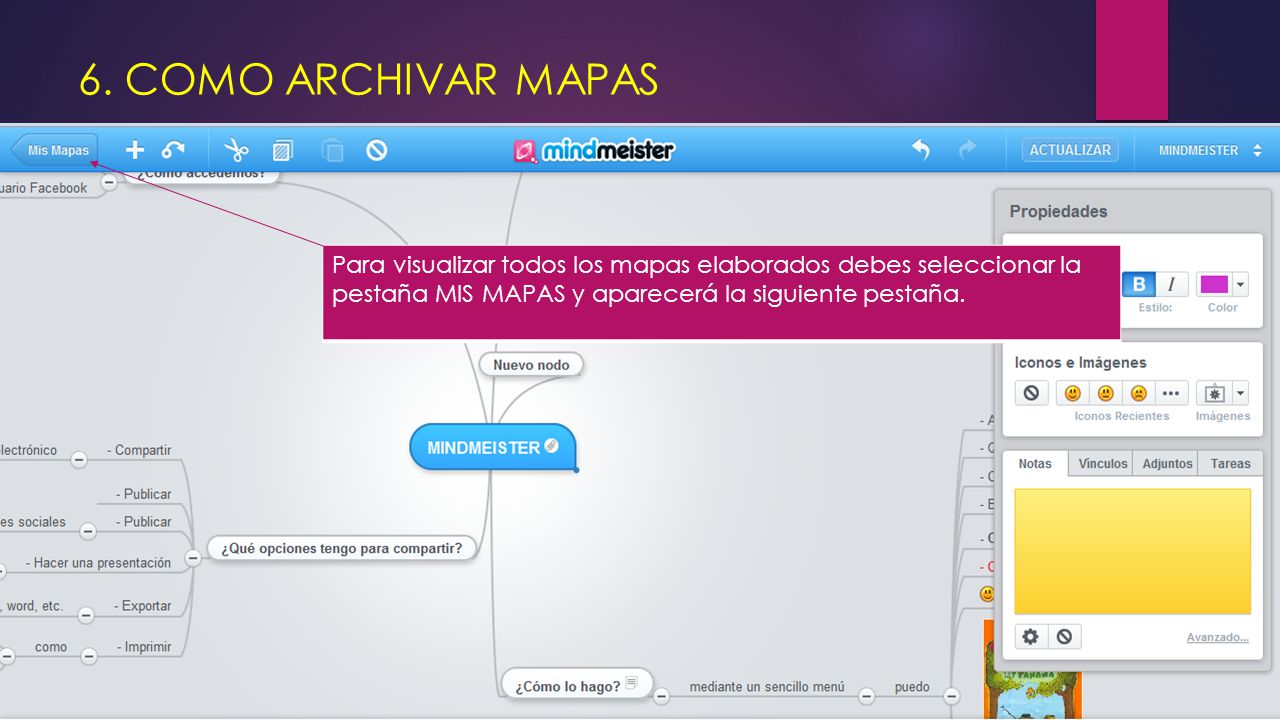Collapse the - Compartir branch
This screenshot has height=720, width=1280.
pos(79,459)
